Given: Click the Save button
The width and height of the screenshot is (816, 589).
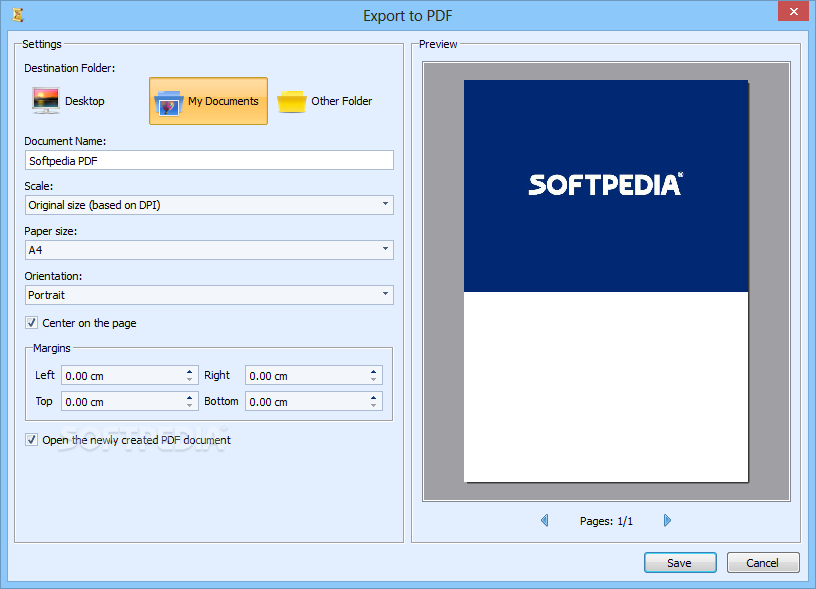Looking at the screenshot, I should pos(680,562).
